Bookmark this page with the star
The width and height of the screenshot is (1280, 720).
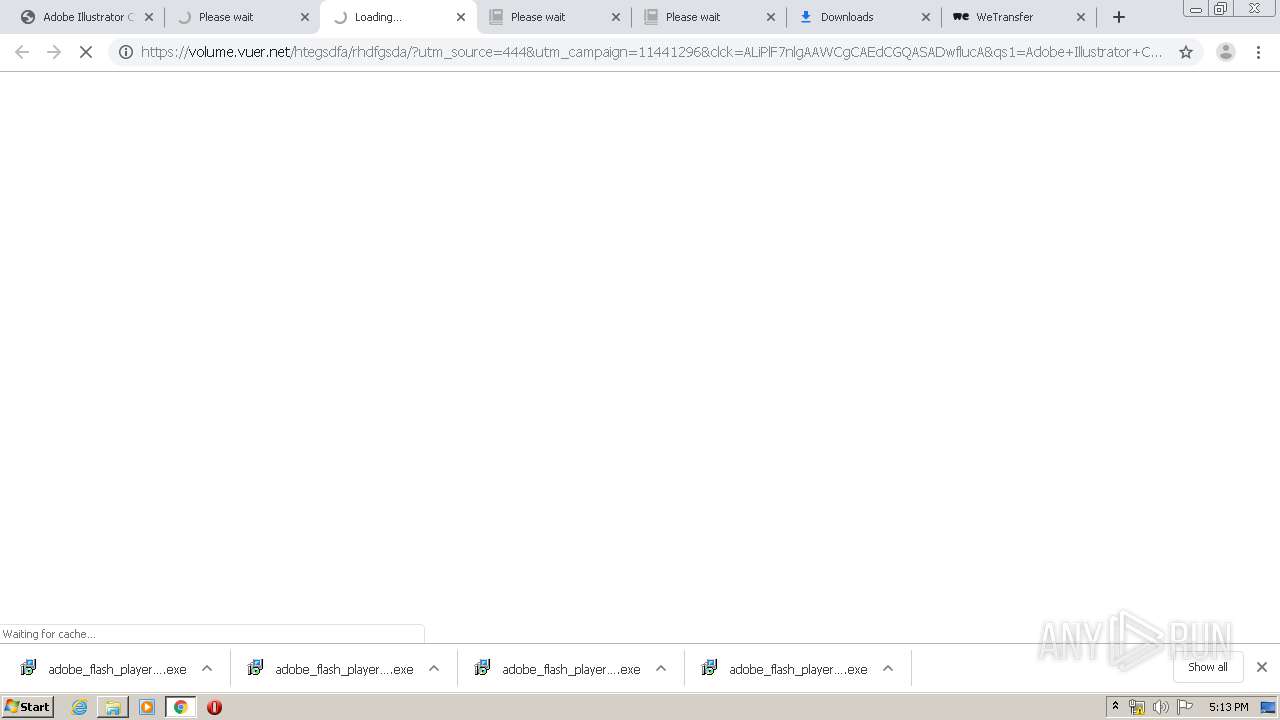1186,52
